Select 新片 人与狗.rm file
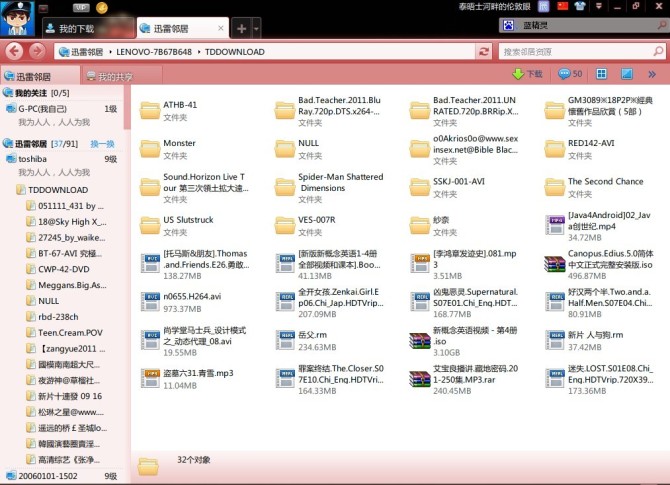The width and height of the screenshot is (670, 485). (584, 341)
